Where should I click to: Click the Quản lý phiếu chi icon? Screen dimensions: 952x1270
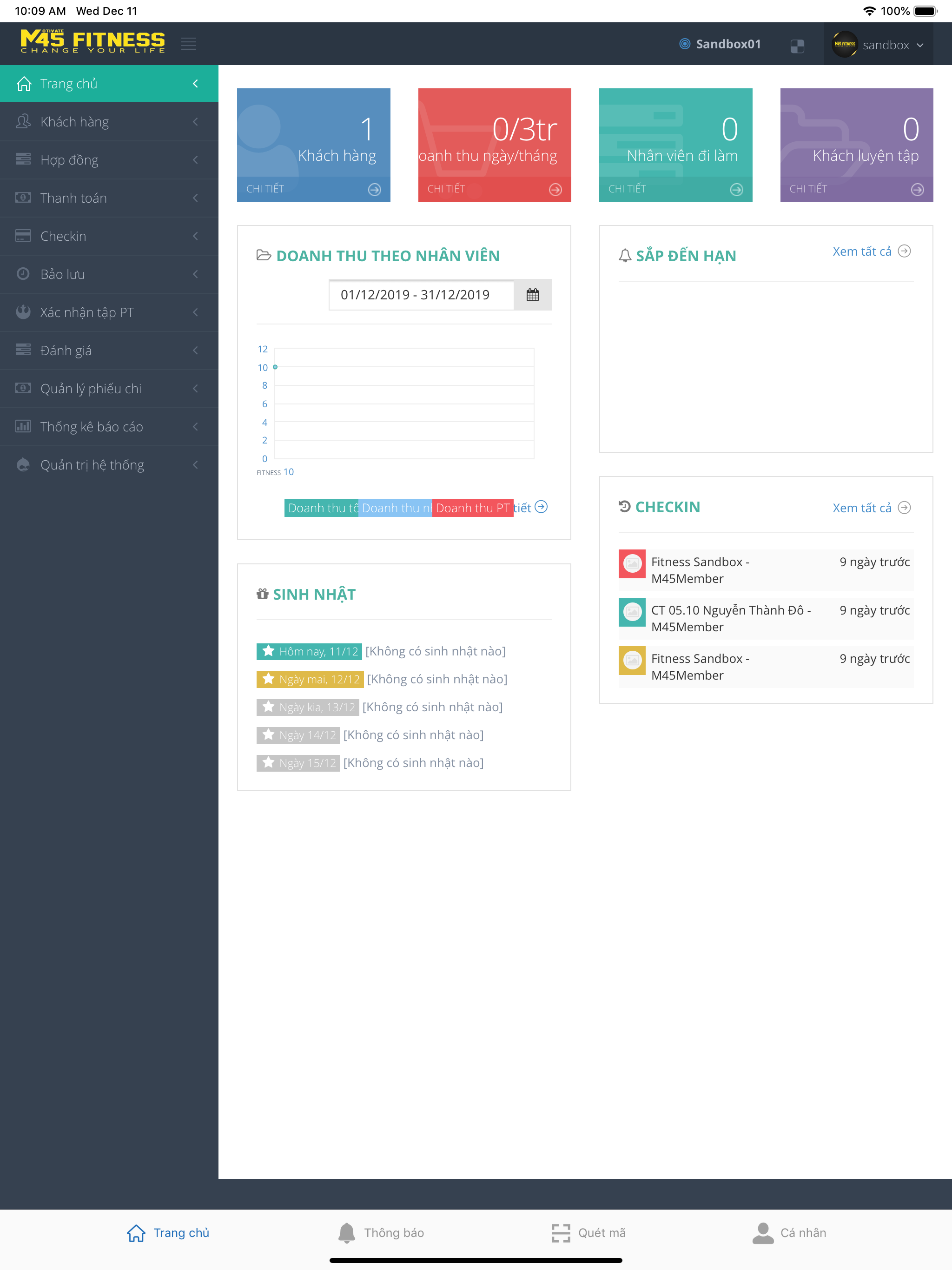23,388
